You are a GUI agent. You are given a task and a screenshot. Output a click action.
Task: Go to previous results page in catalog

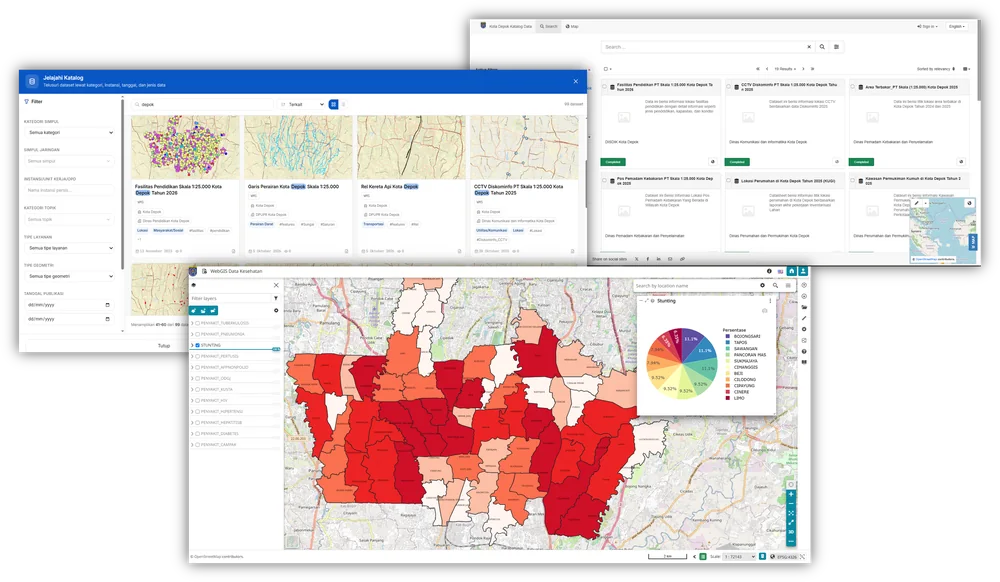[x=767, y=69]
